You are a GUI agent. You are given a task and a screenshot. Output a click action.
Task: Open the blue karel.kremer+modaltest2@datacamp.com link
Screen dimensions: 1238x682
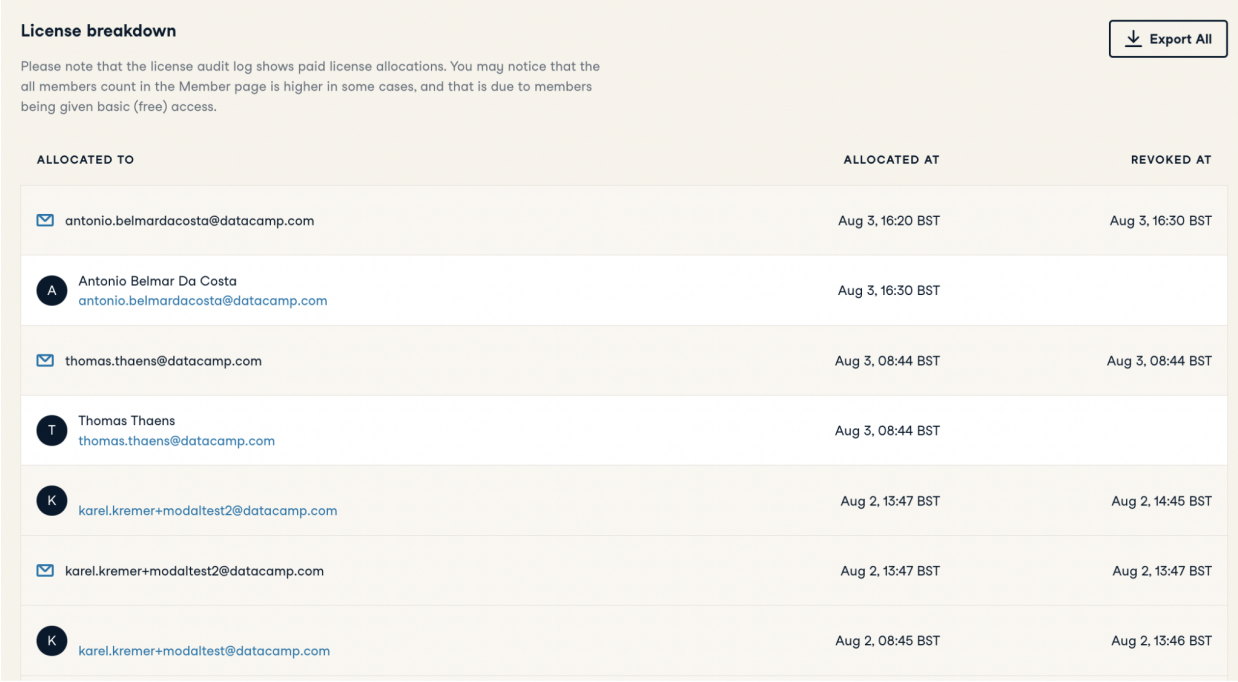click(208, 511)
